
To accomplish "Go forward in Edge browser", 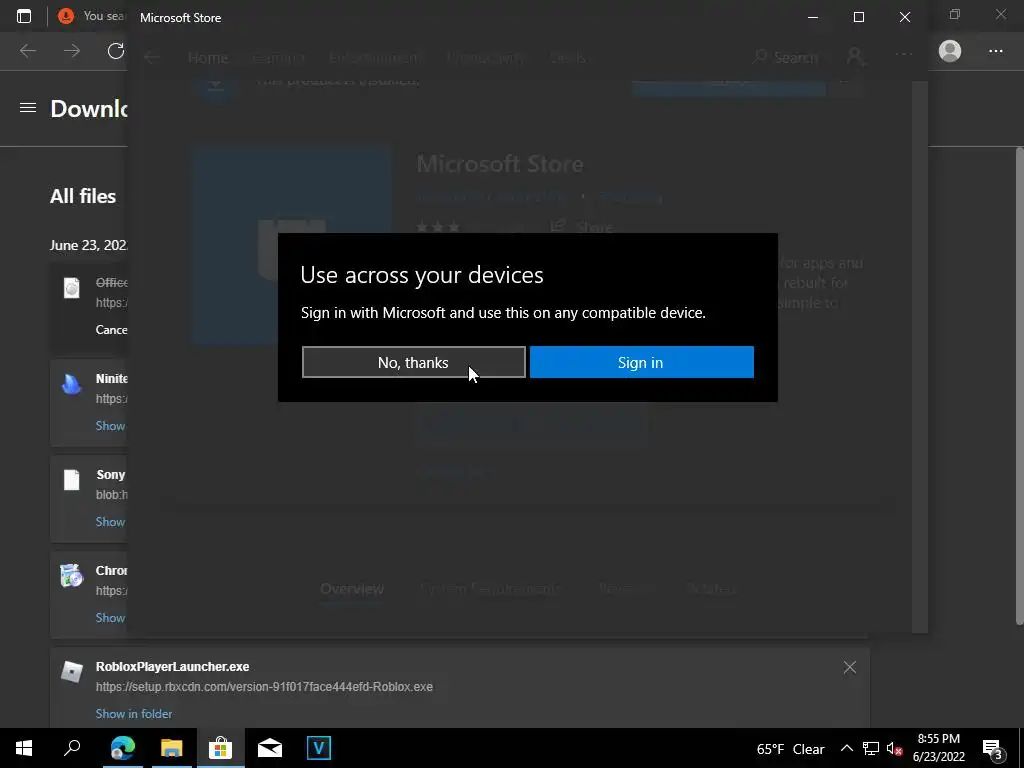I will coord(72,51).
